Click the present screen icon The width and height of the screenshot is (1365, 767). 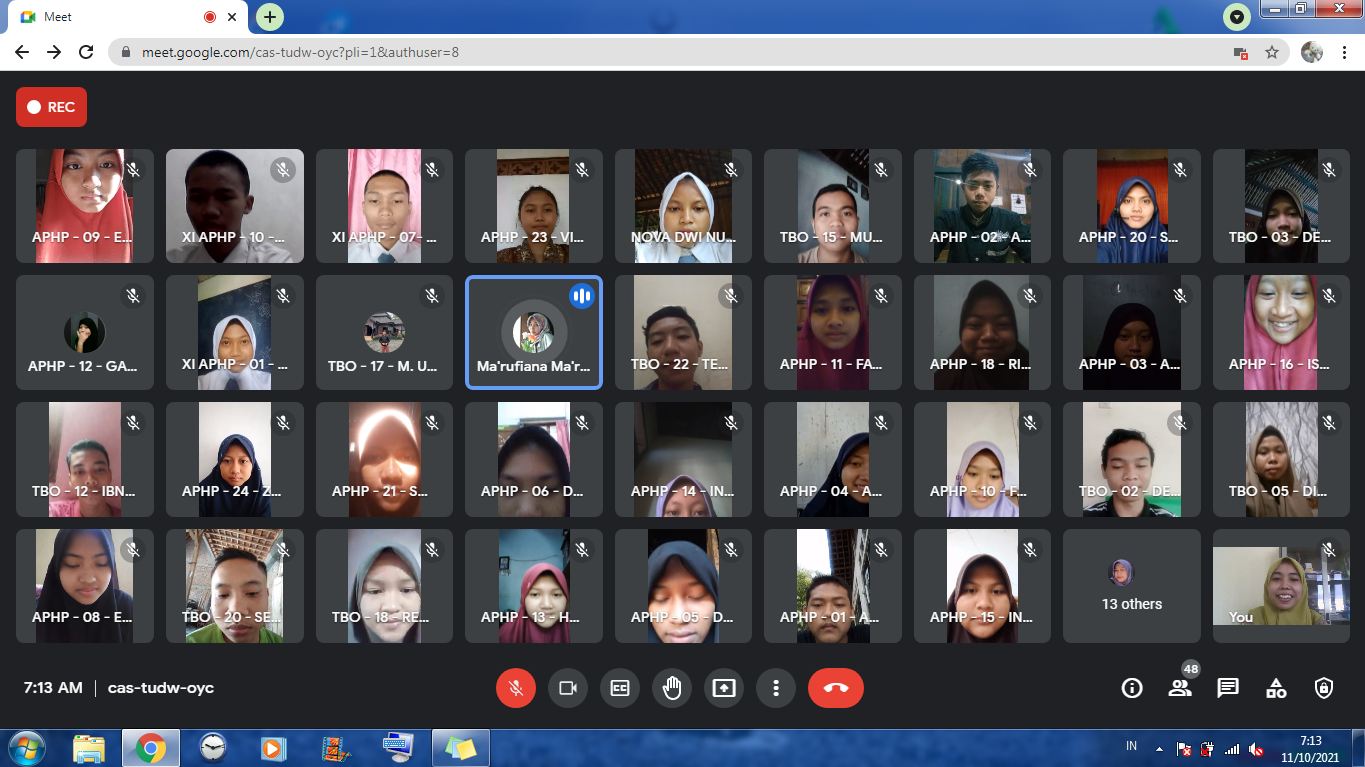[x=724, y=688]
